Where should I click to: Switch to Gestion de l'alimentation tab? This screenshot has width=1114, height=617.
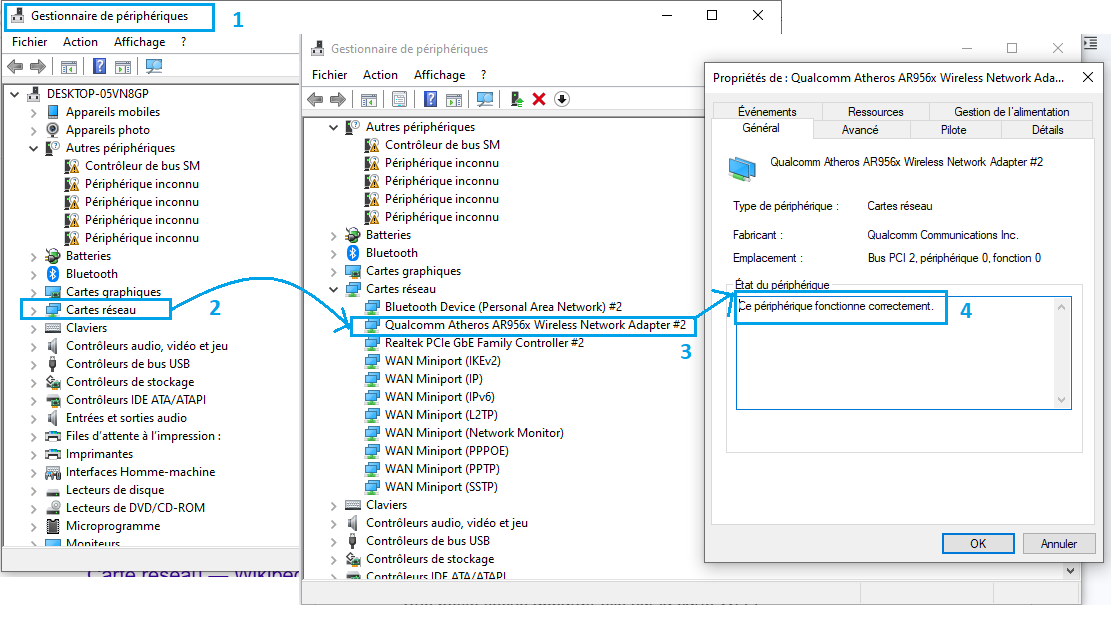tap(1011, 112)
